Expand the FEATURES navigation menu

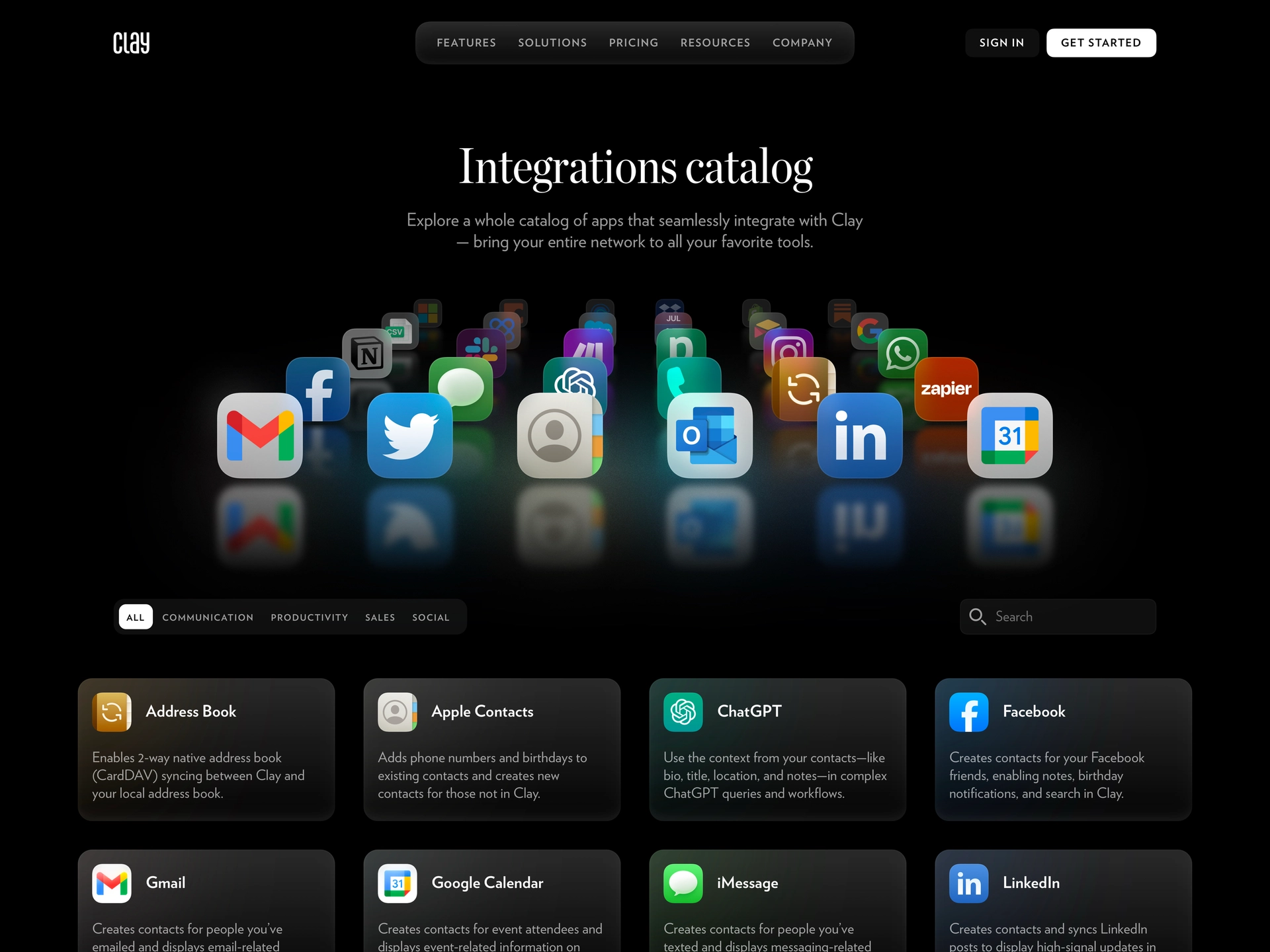click(x=466, y=42)
